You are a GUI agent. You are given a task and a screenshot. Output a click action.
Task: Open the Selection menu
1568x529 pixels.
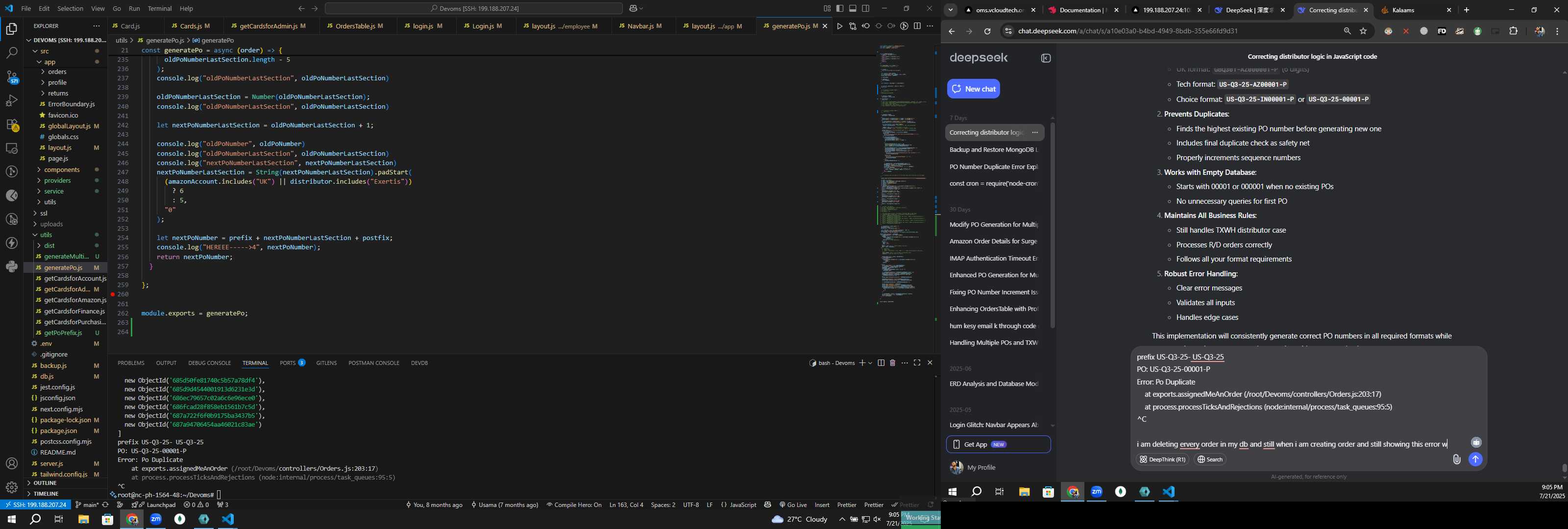[x=70, y=8]
